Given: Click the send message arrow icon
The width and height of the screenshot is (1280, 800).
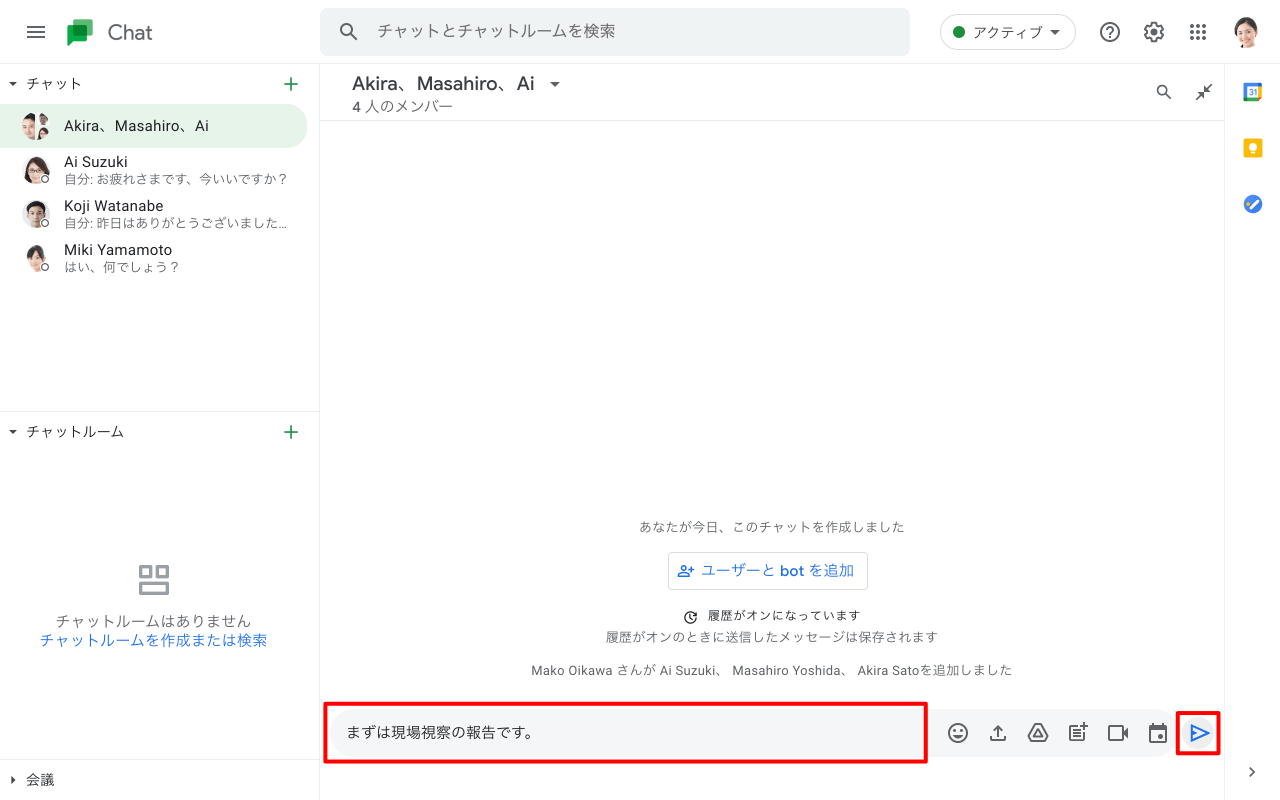Looking at the screenshot, I should click(x=1199, y=733).
